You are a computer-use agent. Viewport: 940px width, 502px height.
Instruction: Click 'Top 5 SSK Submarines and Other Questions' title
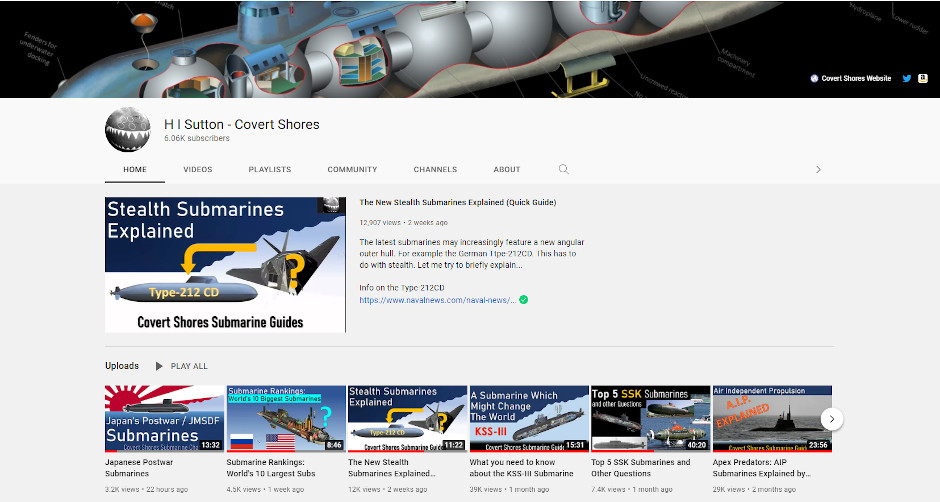click(x=641, y=468)
